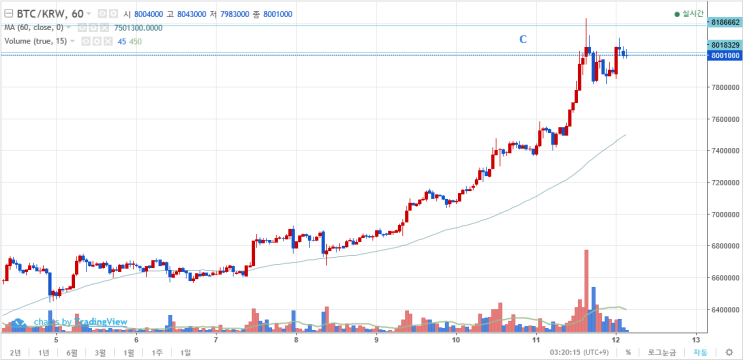
Task: Hide the Volume indicator using its eye icon
Action: pos(86,42)
